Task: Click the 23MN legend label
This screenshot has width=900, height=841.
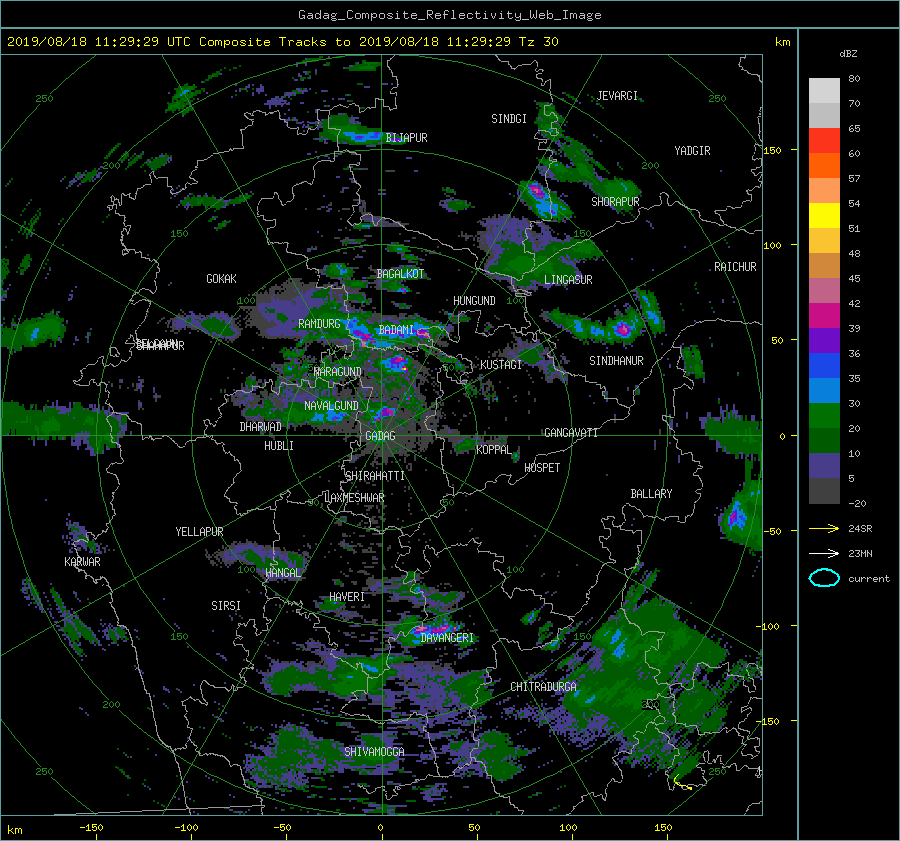Action: point(860,553)
